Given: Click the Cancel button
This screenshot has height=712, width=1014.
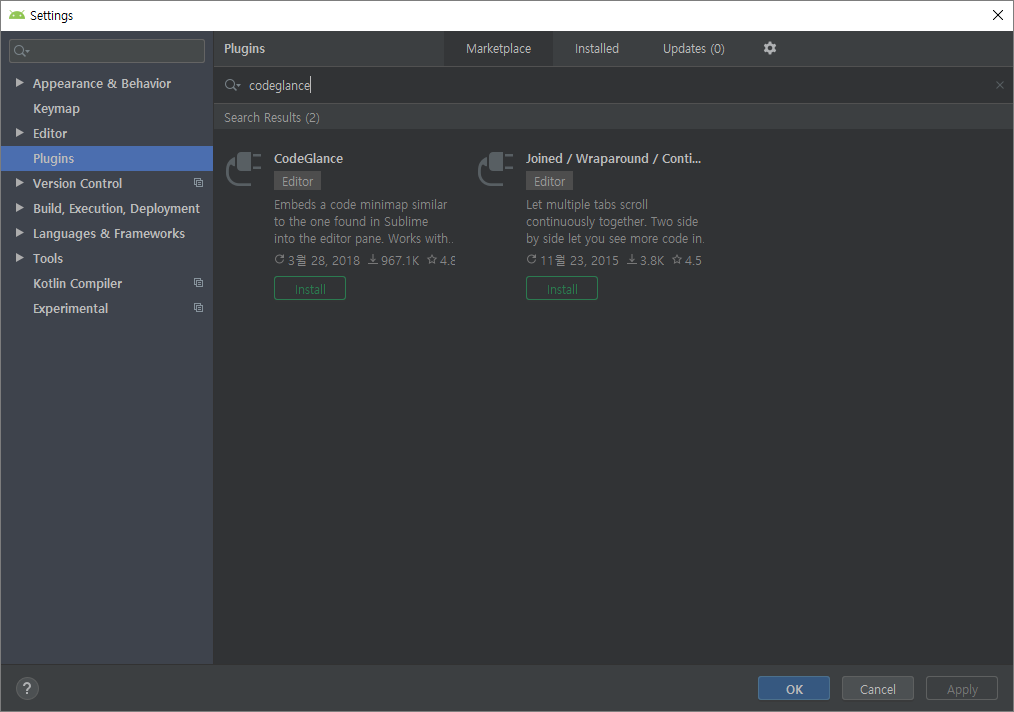Looking at the screenshot, I should tap(878, 689).
